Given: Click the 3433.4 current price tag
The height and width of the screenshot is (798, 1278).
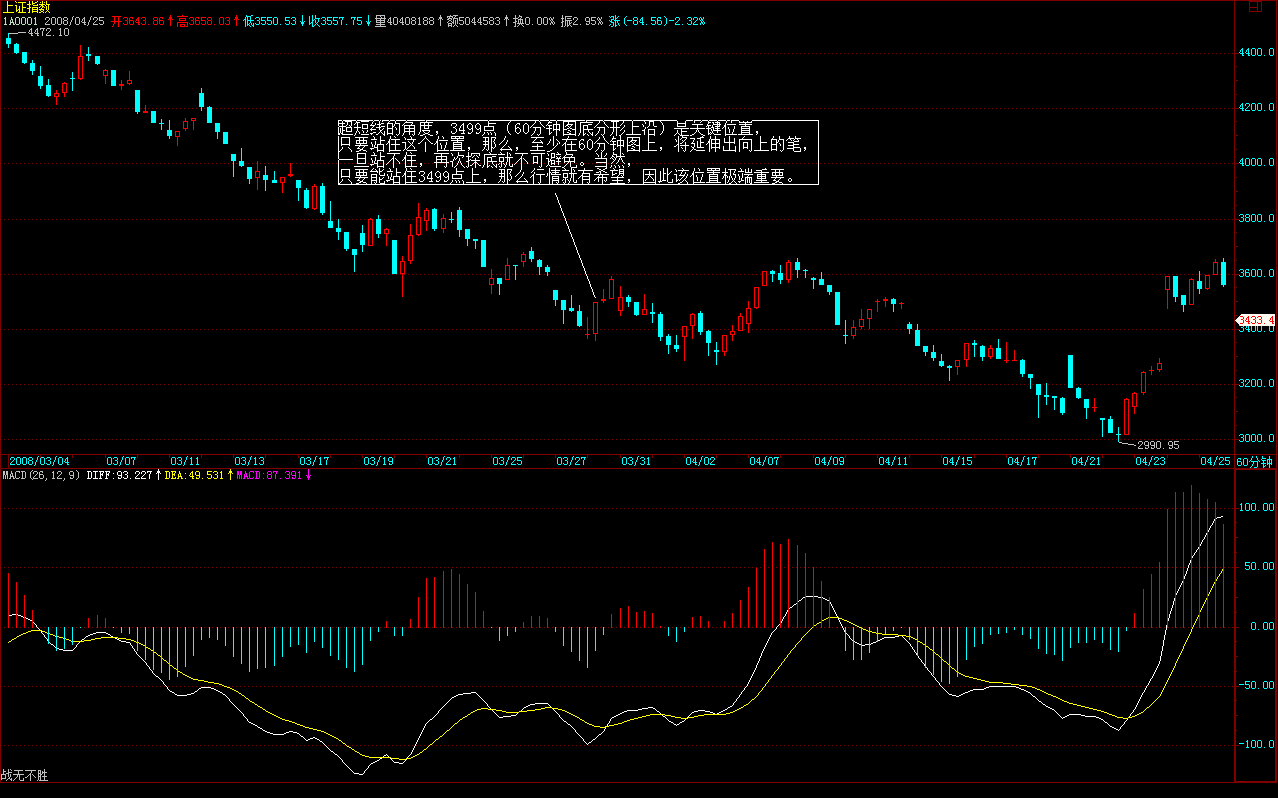Looking at the screenshot, I should [x=1256, y=321].
